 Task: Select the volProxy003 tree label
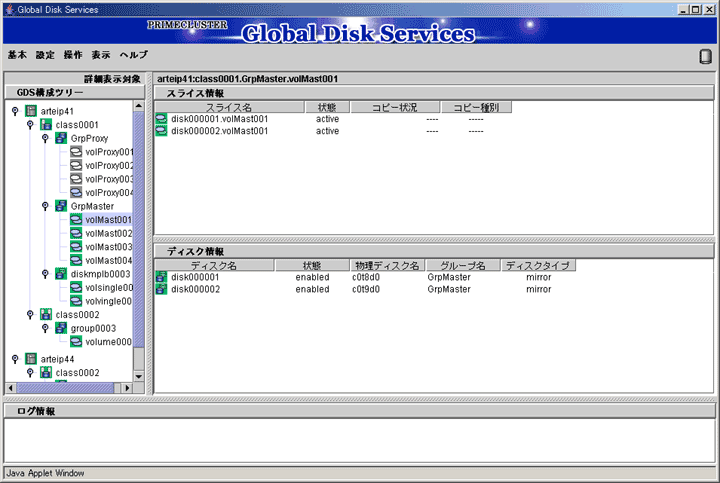pyautogui.click(x=109, y=179)
